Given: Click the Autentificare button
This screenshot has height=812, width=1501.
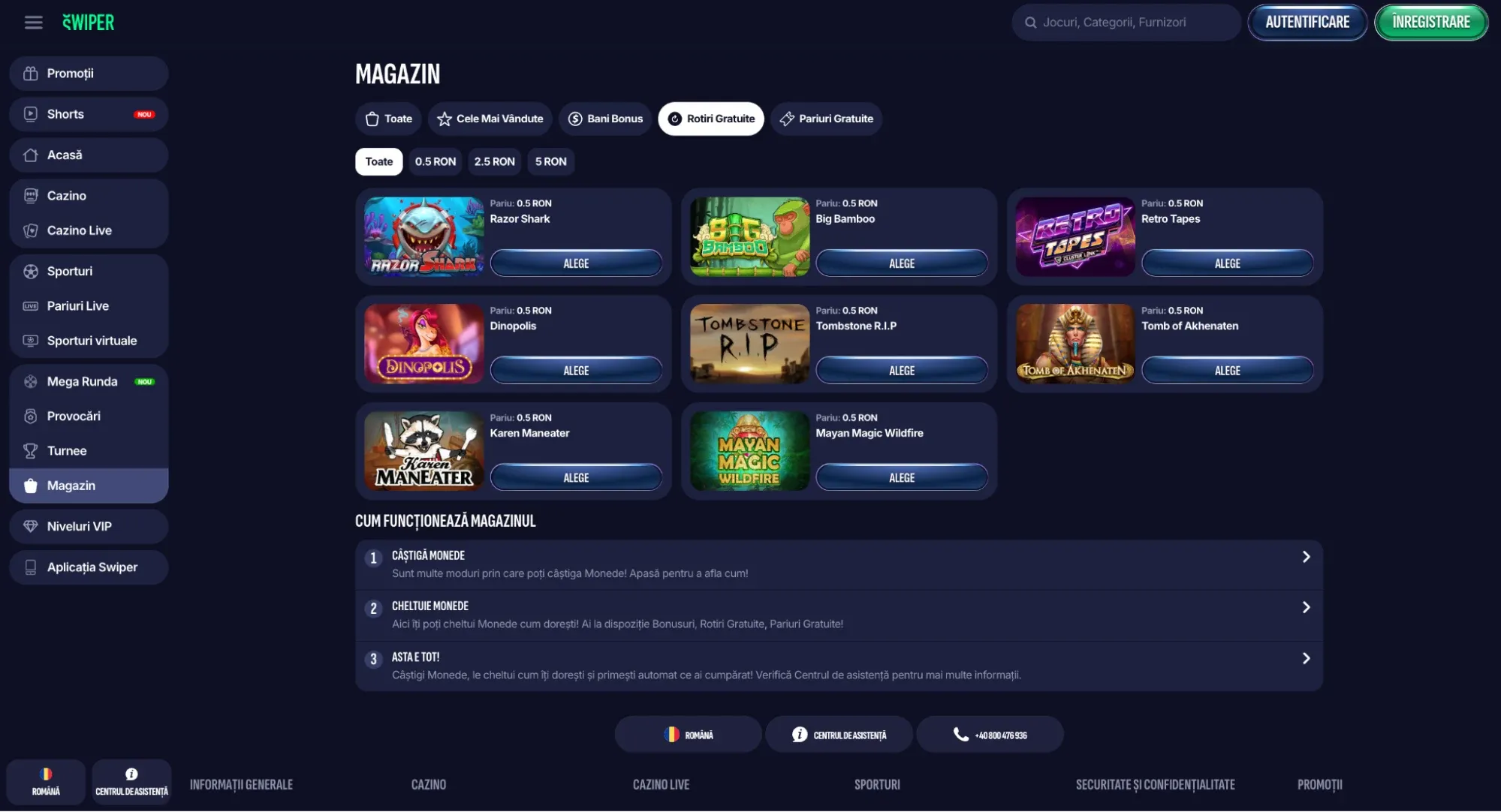Looking at the screenshot, I should (1307, 23).
